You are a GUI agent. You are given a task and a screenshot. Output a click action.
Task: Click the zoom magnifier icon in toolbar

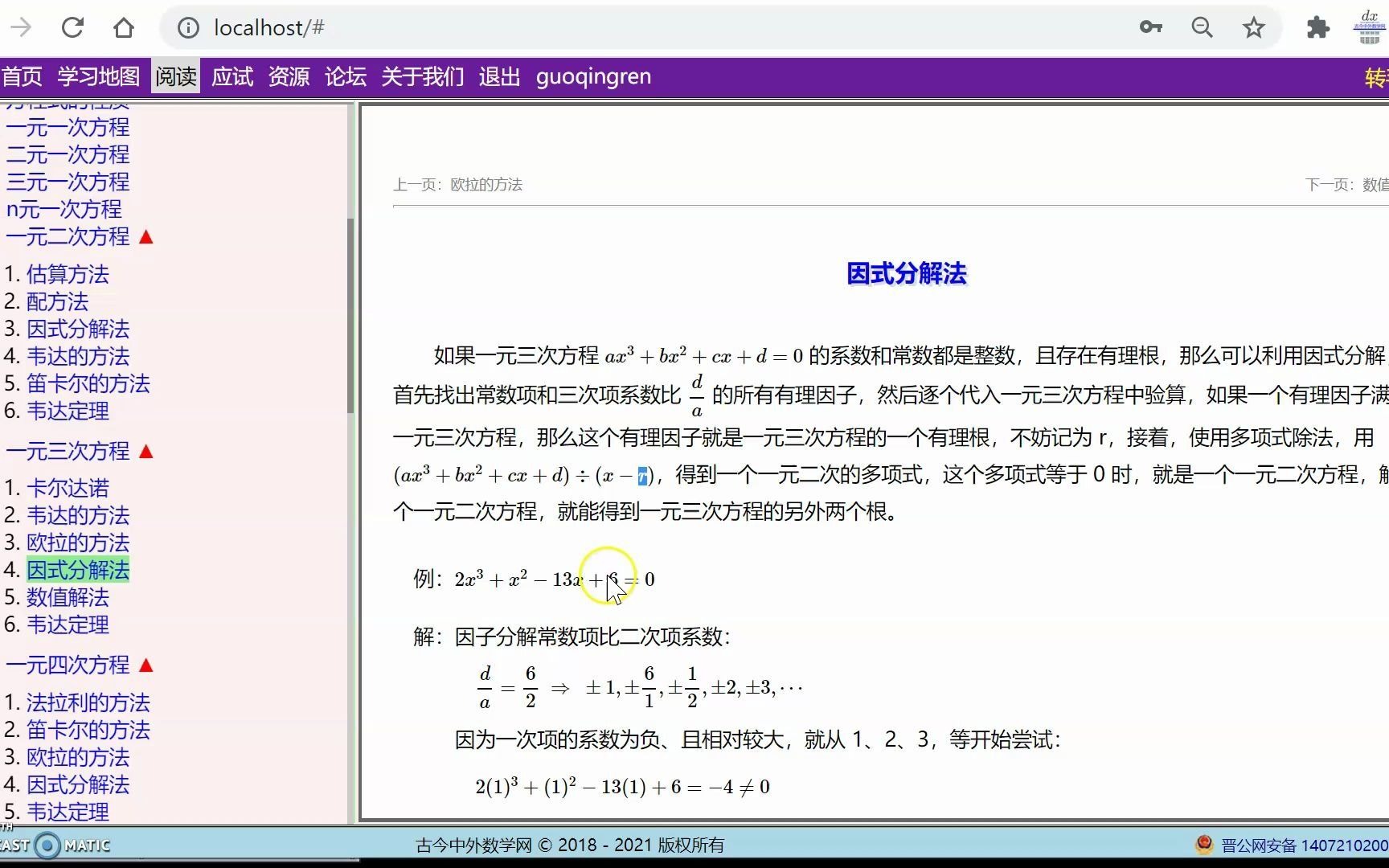pos(1203,27)
